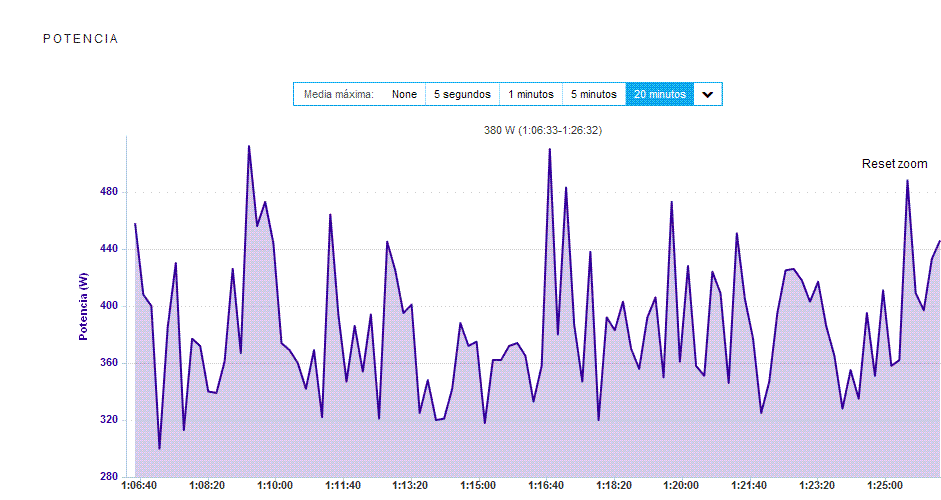Click the 320 value on the y-axis
The height and width of the screenshot is (500, 941).
tap(108, 420)
